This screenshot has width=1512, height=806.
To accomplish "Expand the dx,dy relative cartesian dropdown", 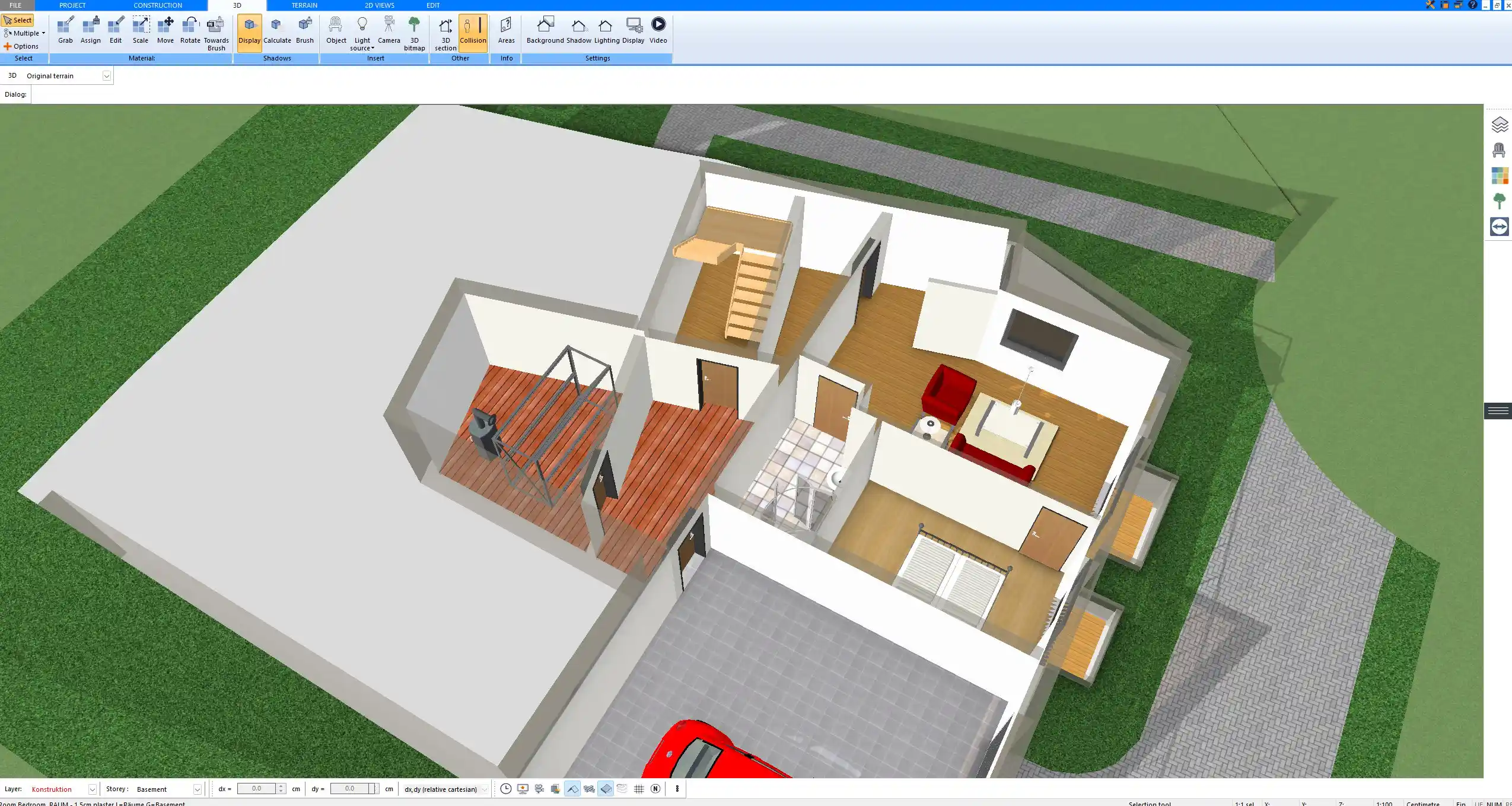I will point(483,789).
